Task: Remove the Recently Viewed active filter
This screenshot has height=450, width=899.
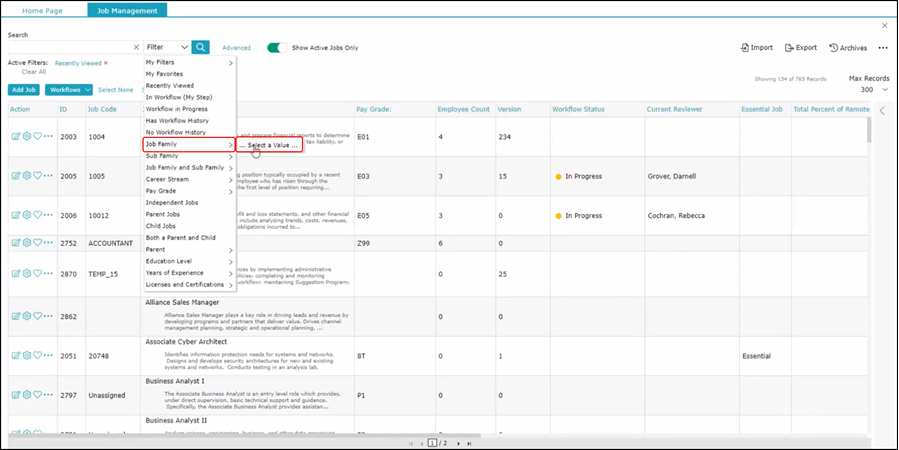Action: point(106,62)
